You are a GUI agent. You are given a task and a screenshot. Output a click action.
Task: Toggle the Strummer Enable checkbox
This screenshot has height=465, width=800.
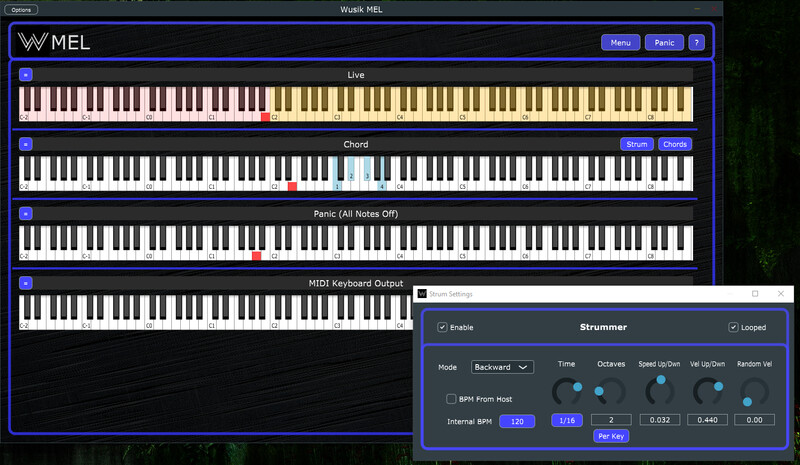coord(442,327)
